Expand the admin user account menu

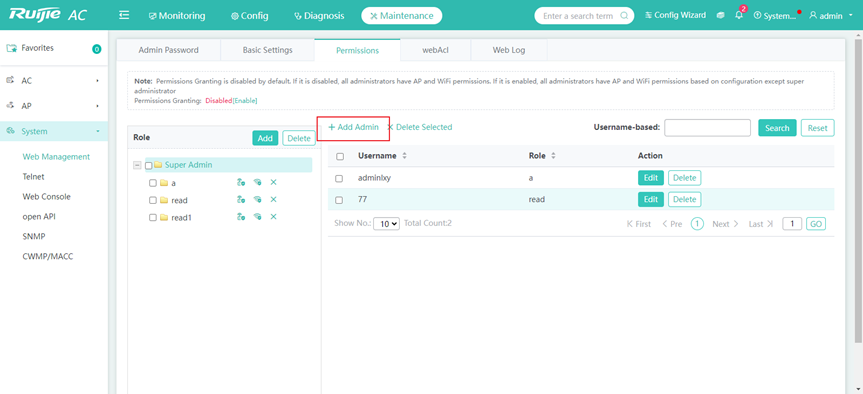pyautogui.click(x=830, y=15)
